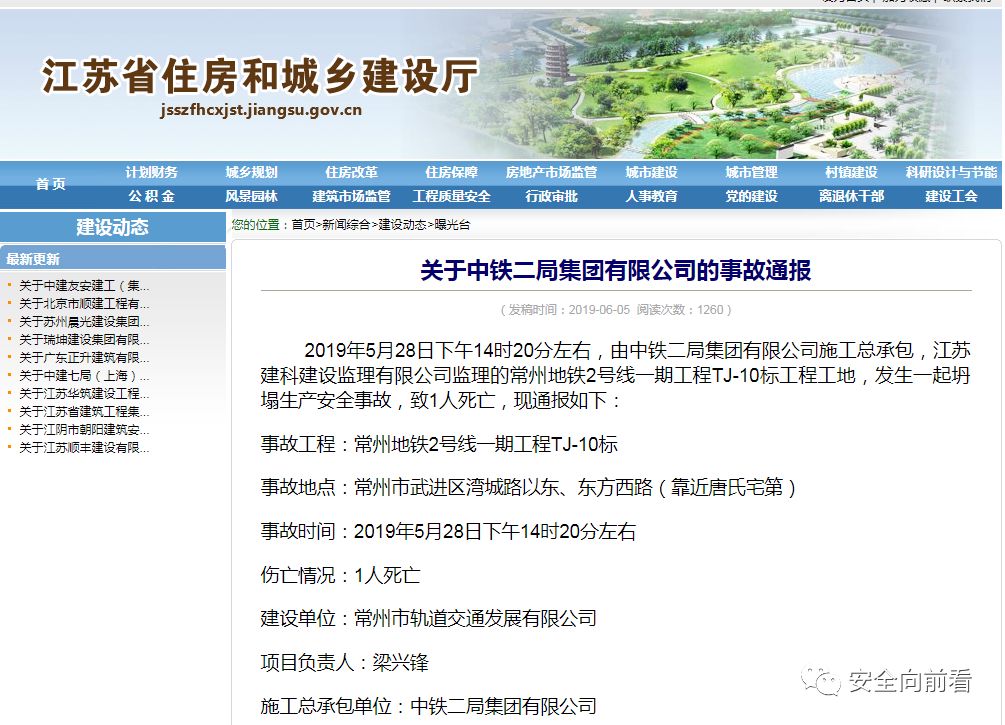Click the line 事故时间：2019年5月28日下午14时20分左右
The width and height of the screenshot is (1005, 725).
448,531
